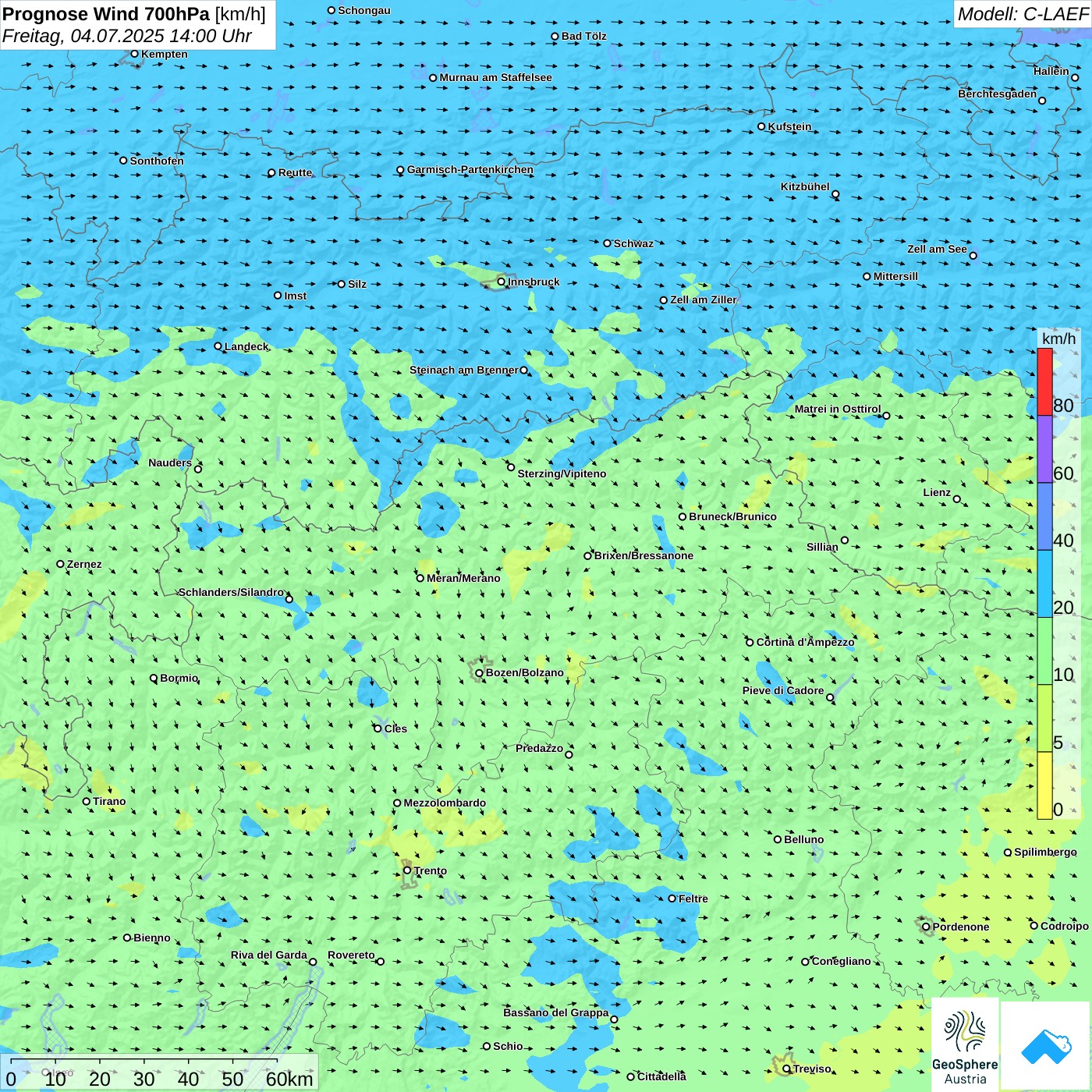This screenshot has width=1092, height=1092.
Task: Select the Innsbruck city label
Action: [534, 282]
